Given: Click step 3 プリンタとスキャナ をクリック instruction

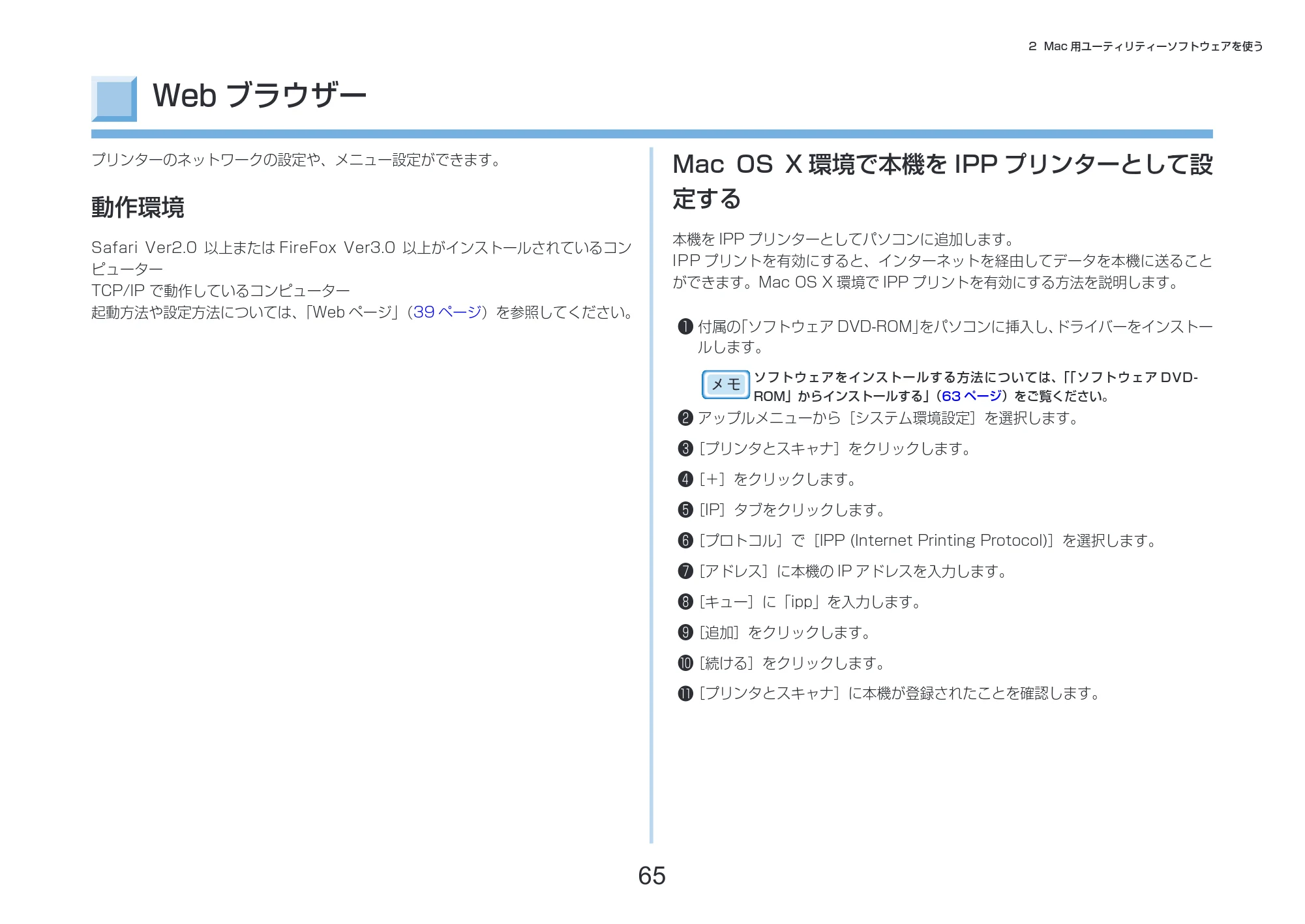Looking at the screenshot, I should [835, 449].
